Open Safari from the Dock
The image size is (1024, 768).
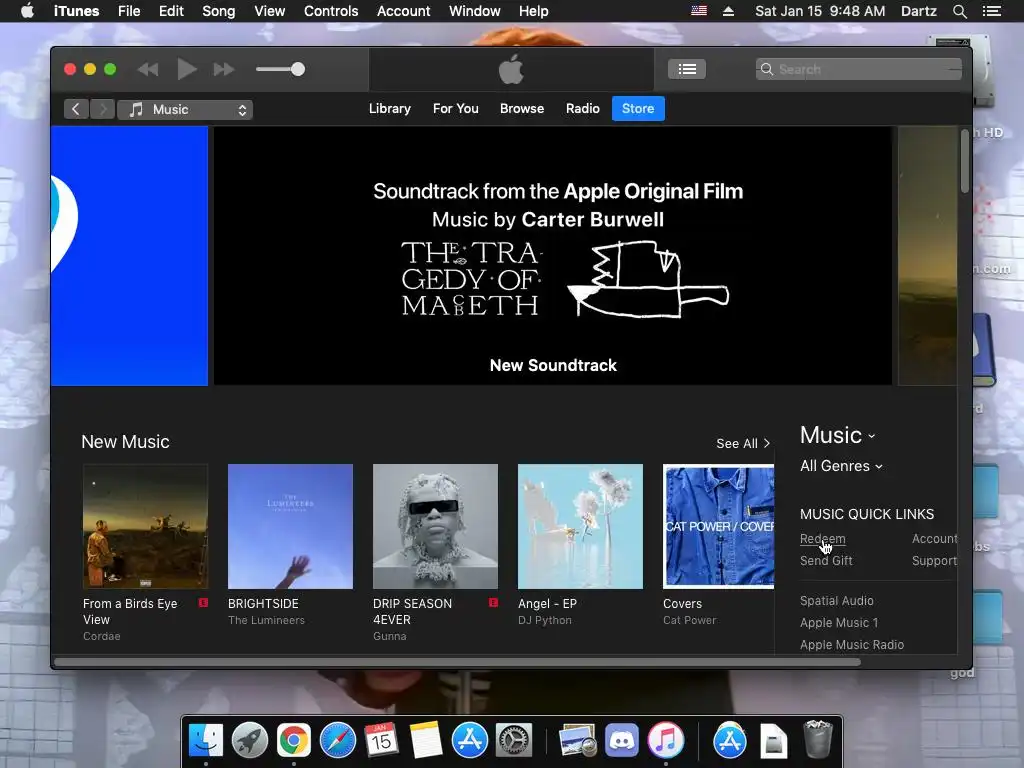click(338, 740)
